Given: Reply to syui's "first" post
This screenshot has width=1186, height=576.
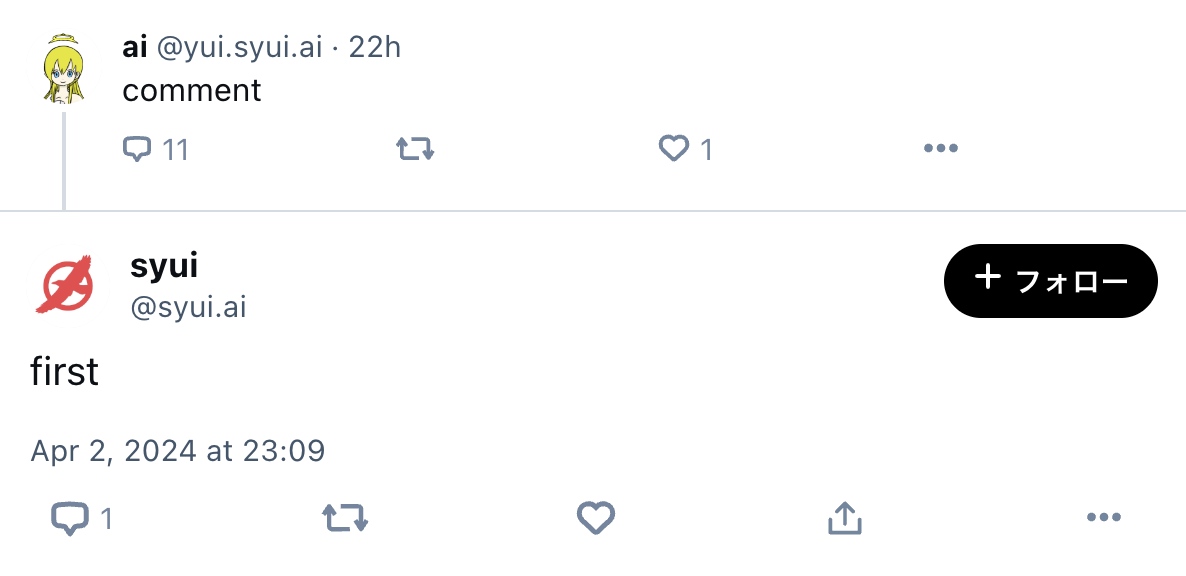Looking at the screenshot, I should tap(70, 519).
